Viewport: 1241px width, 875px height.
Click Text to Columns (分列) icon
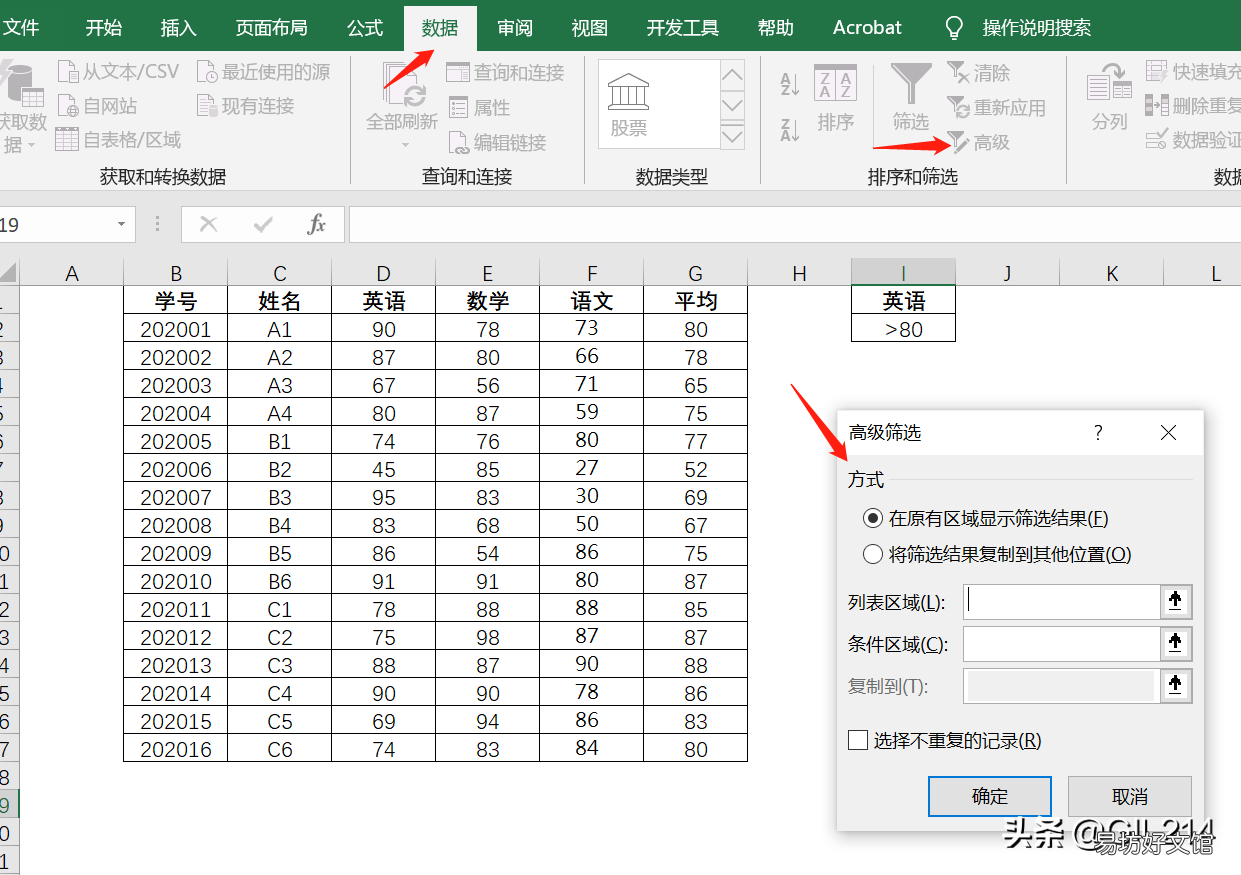pyautogui.click(x=1109, y=83)
